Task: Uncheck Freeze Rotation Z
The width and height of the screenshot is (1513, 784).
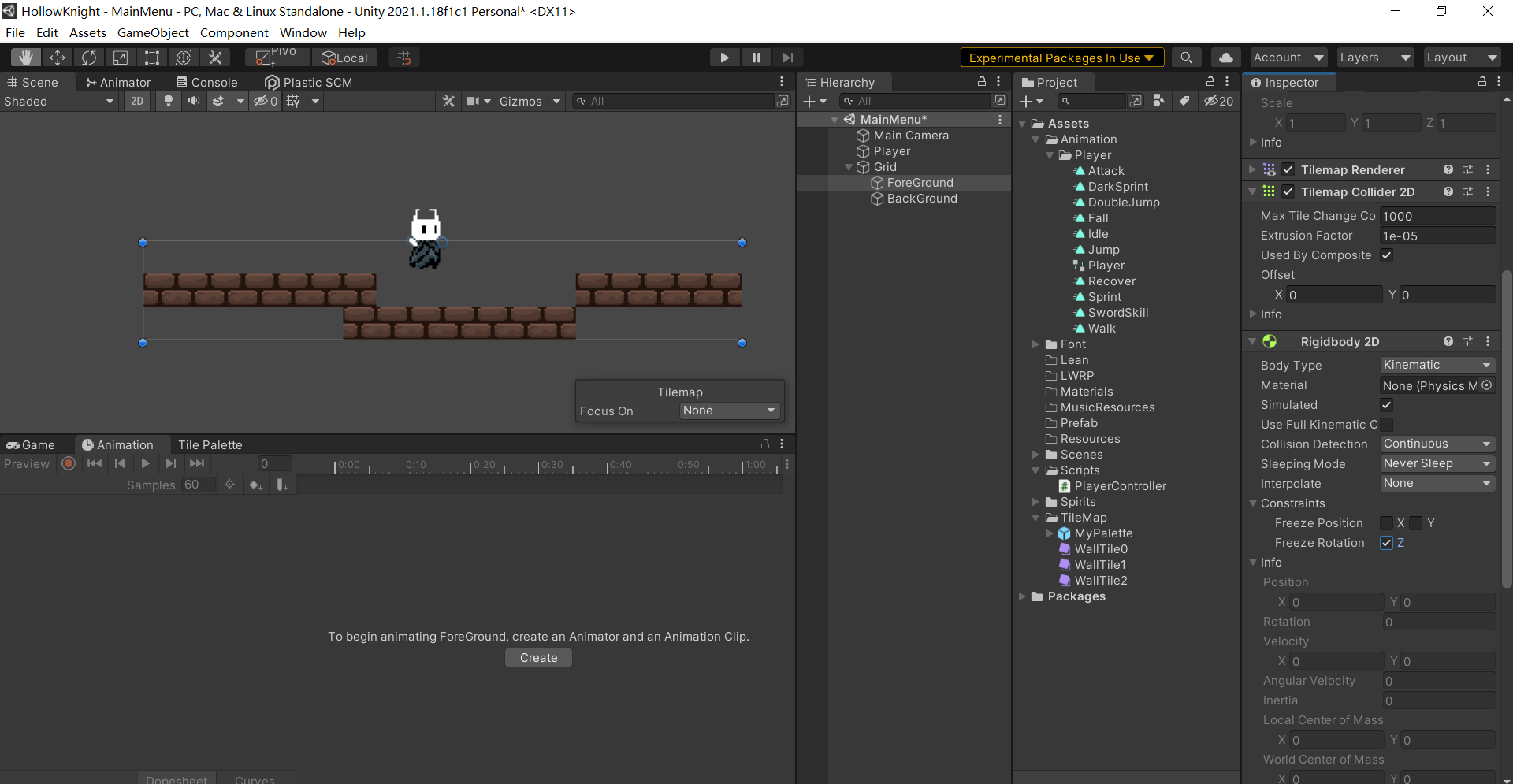Action: [1387, 543]
